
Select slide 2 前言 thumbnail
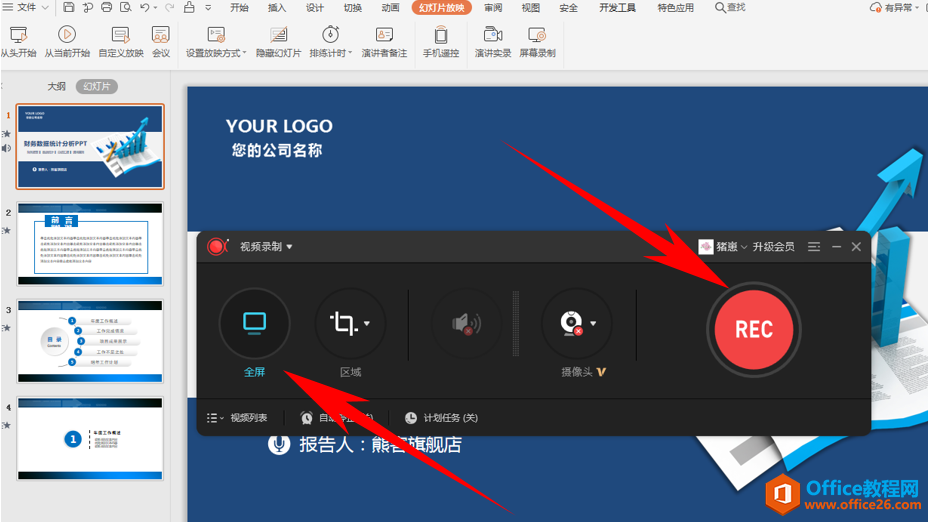click(90, 244)
